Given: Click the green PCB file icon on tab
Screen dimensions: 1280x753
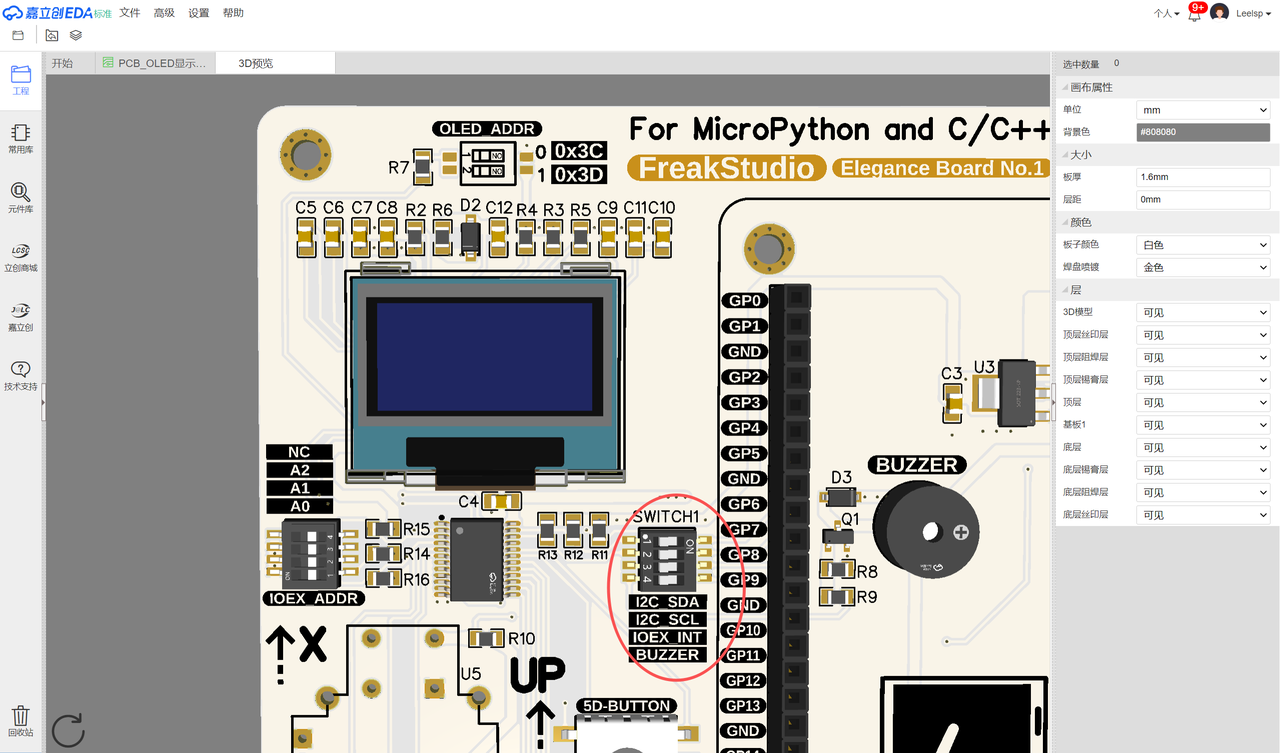Looking at the screenshot, I should click(108, 63).
